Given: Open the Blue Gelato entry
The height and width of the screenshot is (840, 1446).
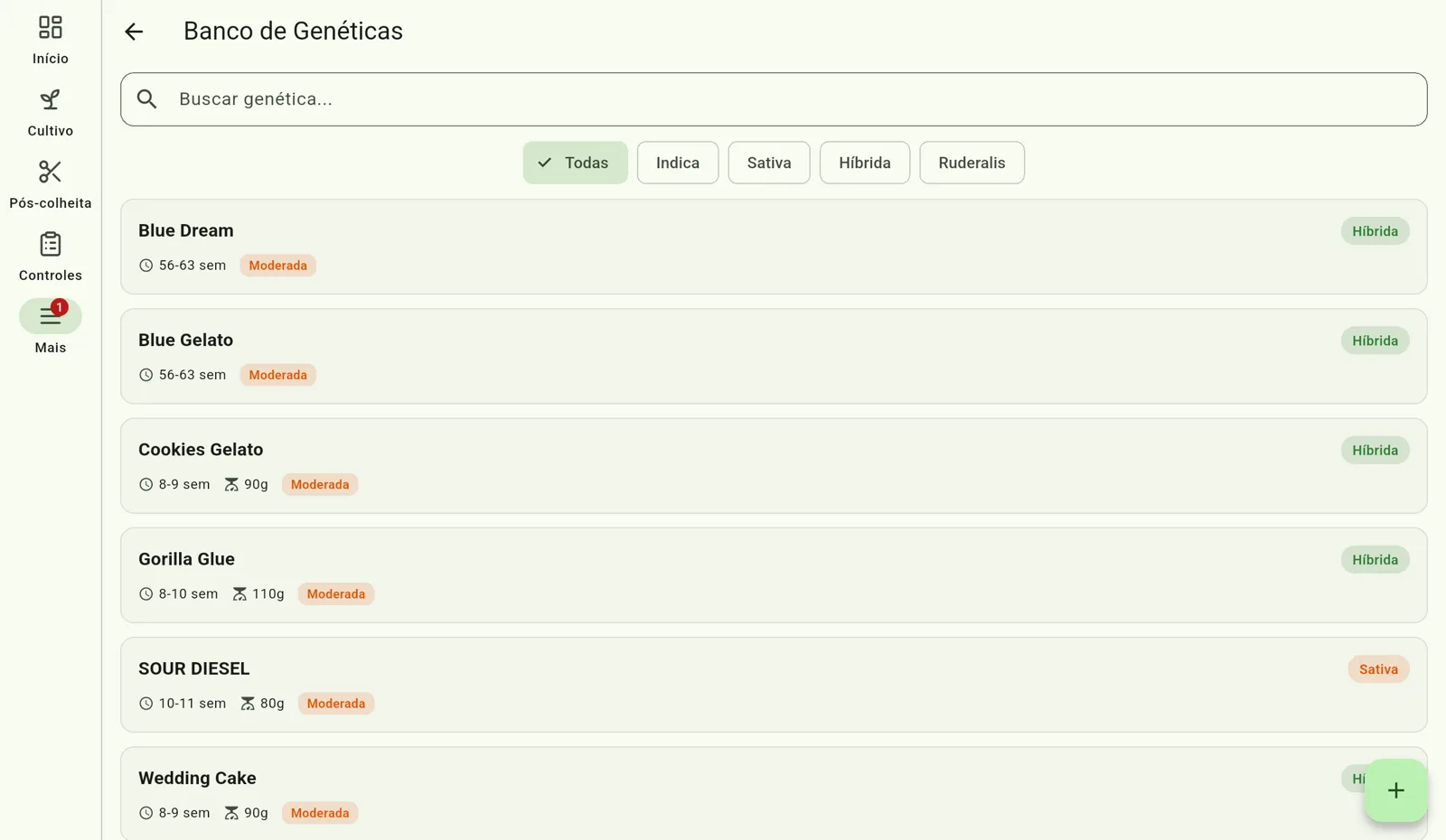Looking at the screenshot, I should tap(774, 356).
